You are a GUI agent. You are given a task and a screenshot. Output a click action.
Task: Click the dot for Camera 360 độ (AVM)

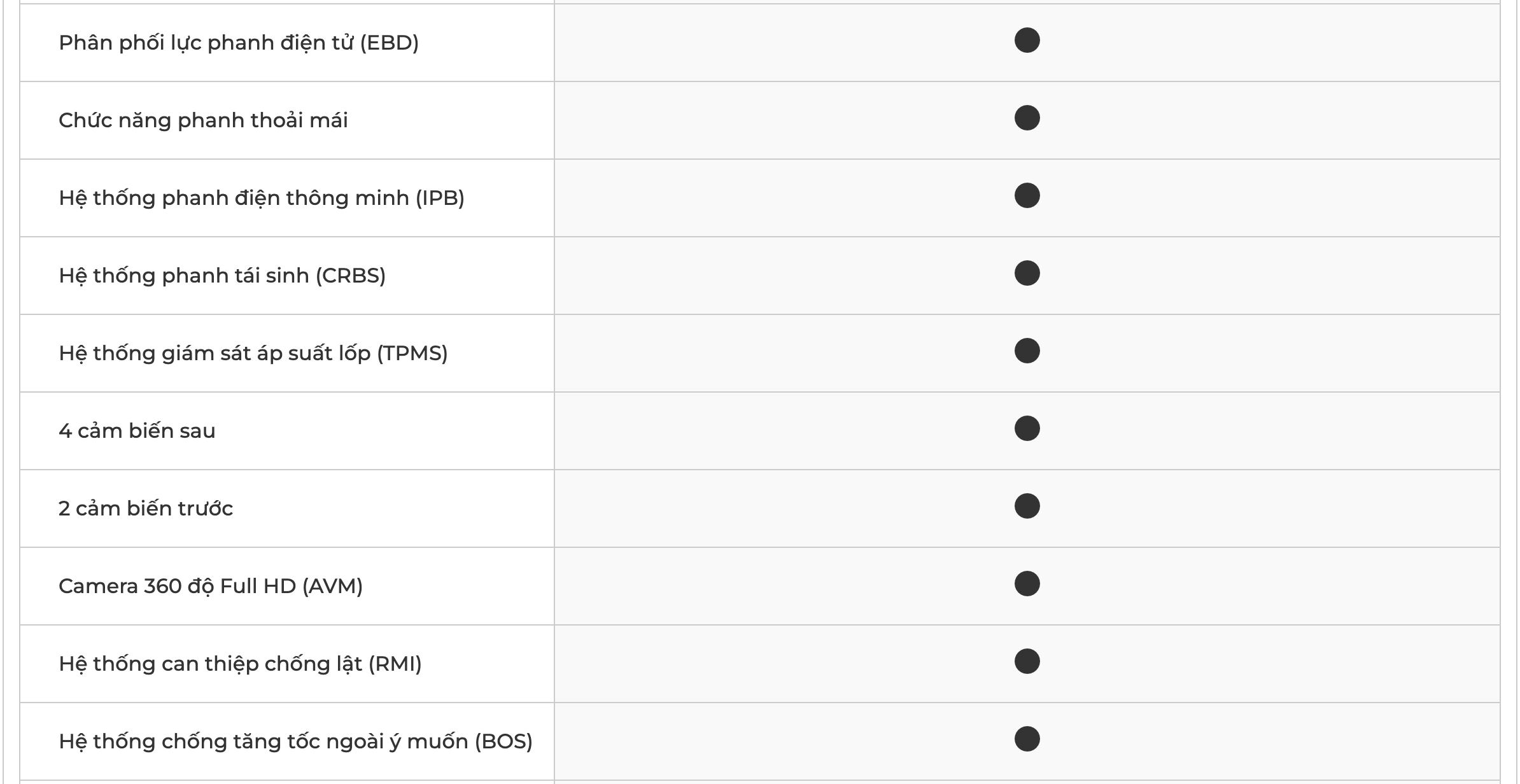pos(1027,584)
